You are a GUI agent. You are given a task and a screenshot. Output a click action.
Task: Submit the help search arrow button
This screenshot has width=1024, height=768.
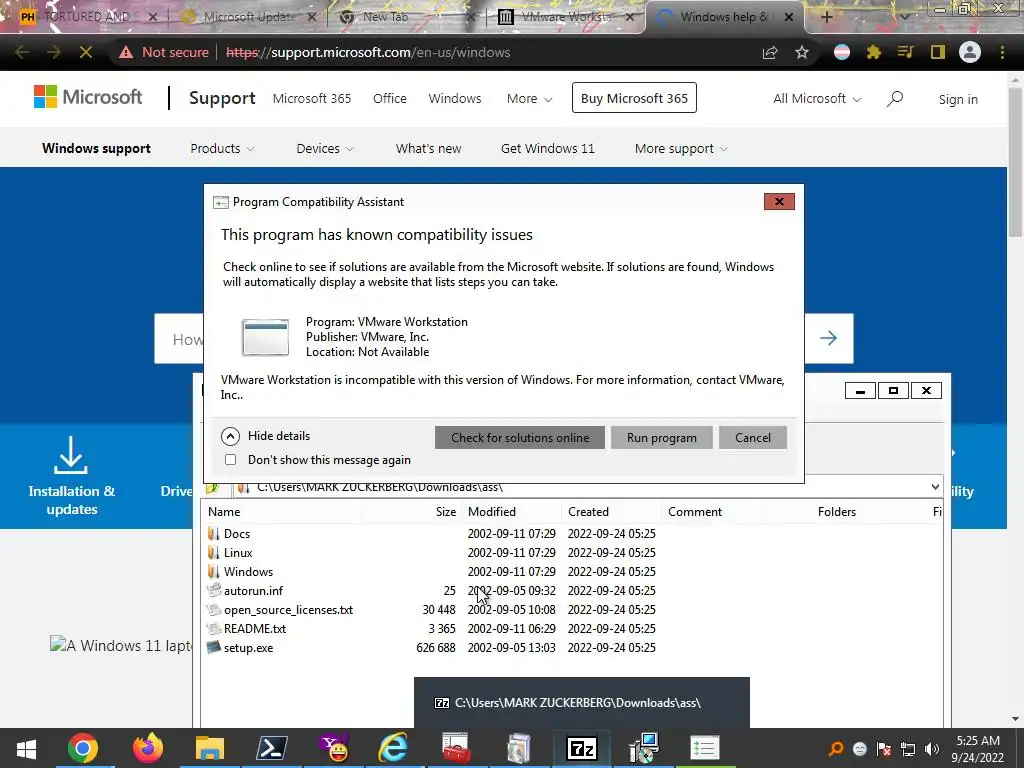tap(828, 338)
